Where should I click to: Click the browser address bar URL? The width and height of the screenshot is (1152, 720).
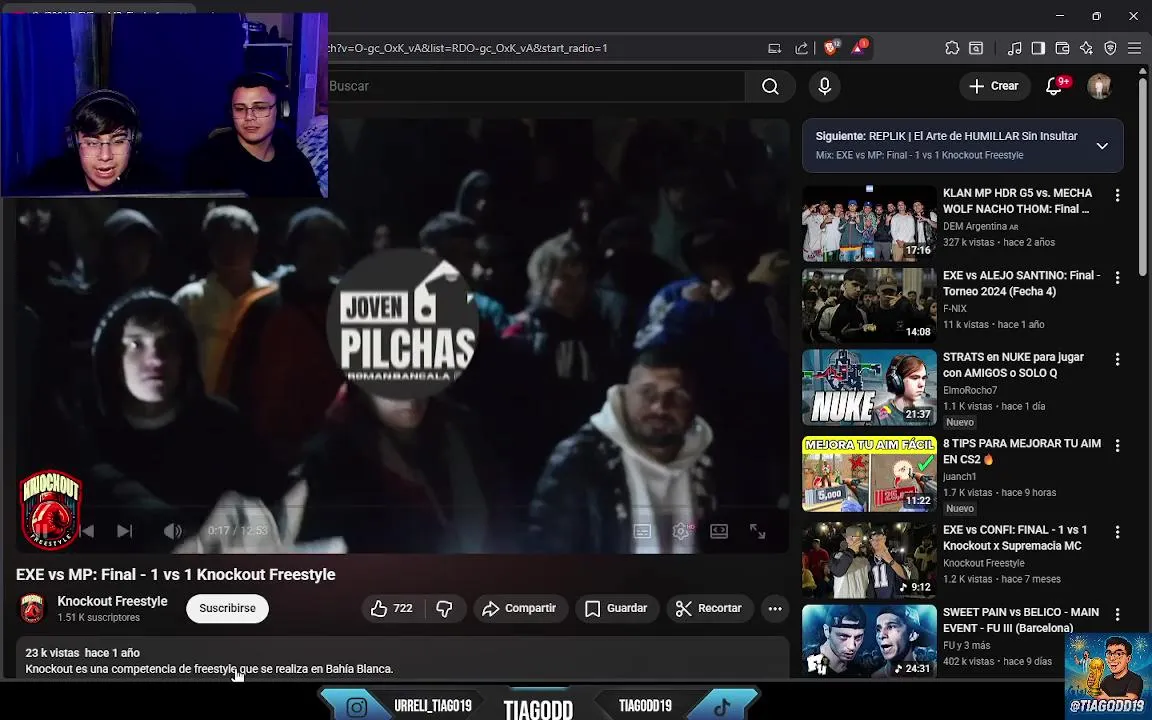point(468,48)
